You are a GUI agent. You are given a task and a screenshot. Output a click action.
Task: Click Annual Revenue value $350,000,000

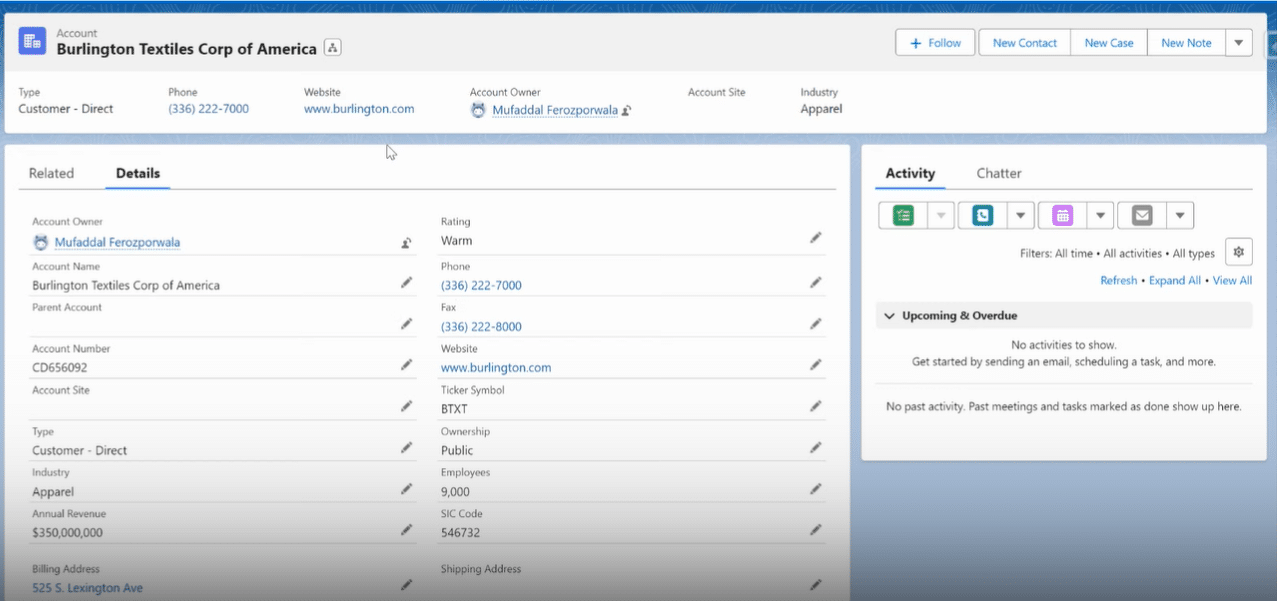(x=67, y=533)
